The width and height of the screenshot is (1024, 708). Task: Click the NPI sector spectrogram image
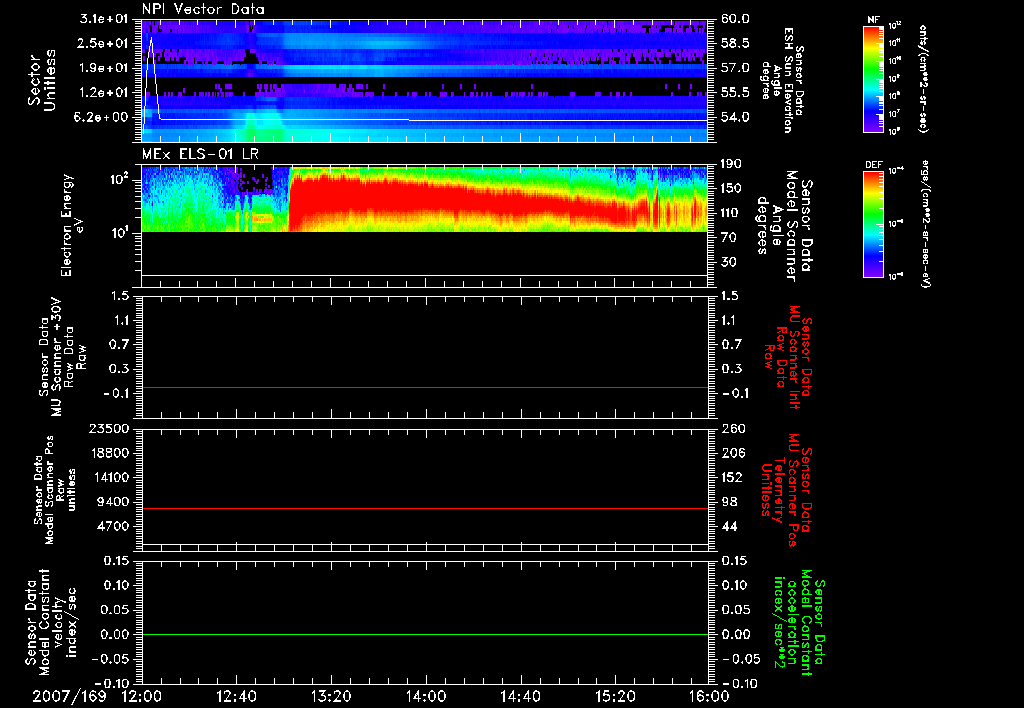[x=424, y=80]
